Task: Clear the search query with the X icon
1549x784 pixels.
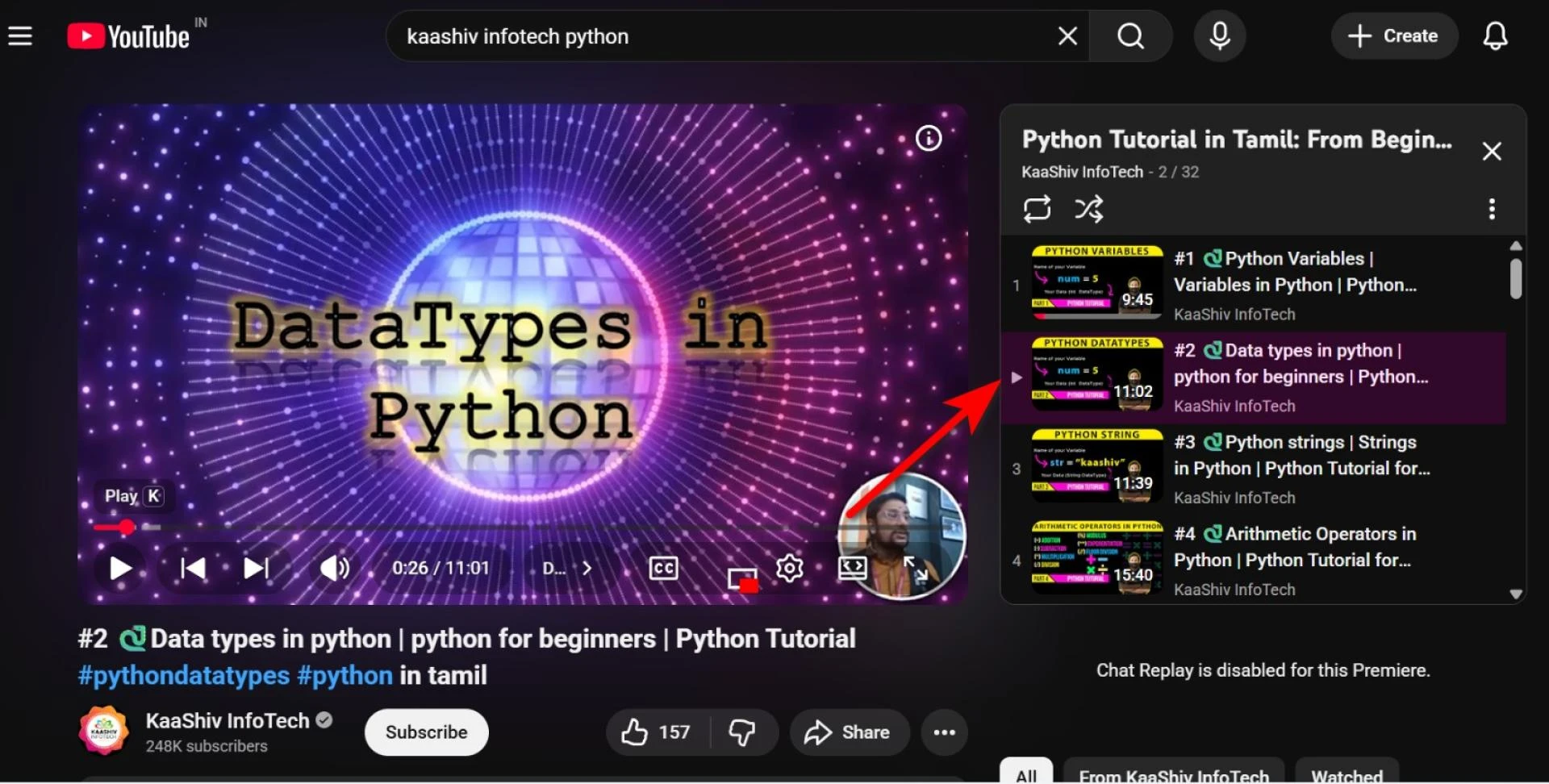Action: [x=1067, y=36]
